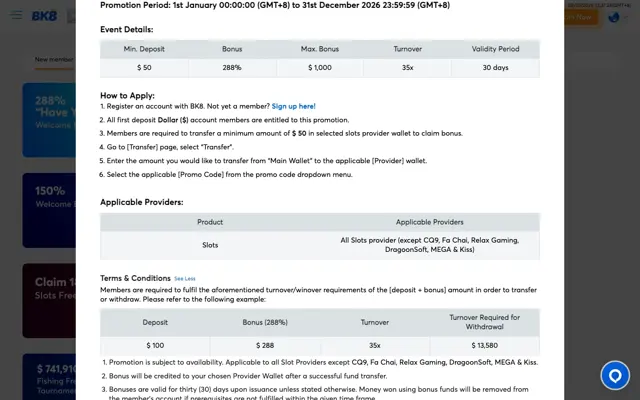This screenshot has height=400, width=640.
Task: Select the $ 13,580 turnover cell
Action: click(x=484, y=345)
